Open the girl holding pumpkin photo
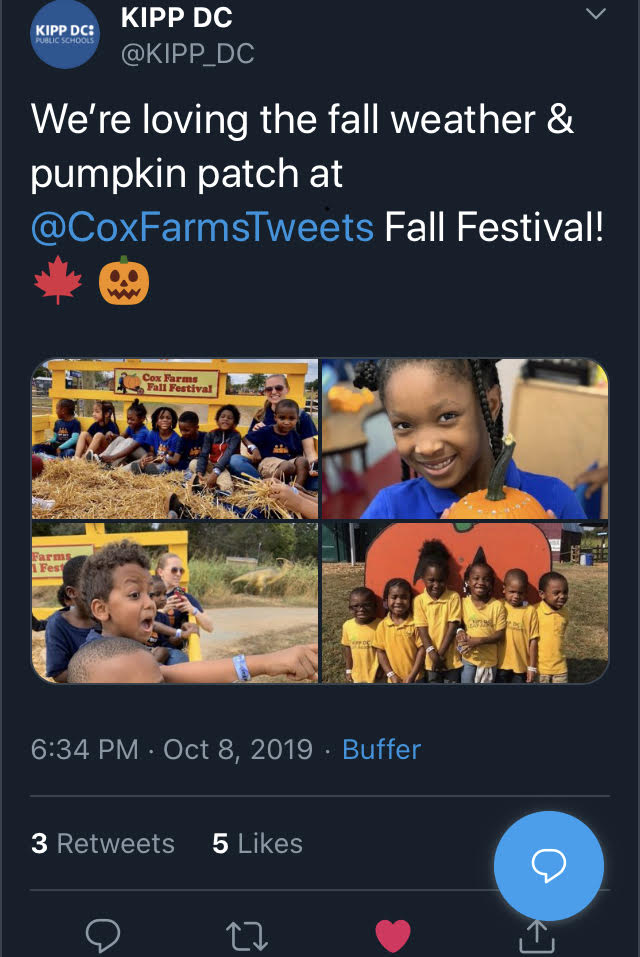640x957 pixels. tap(465, 439)
